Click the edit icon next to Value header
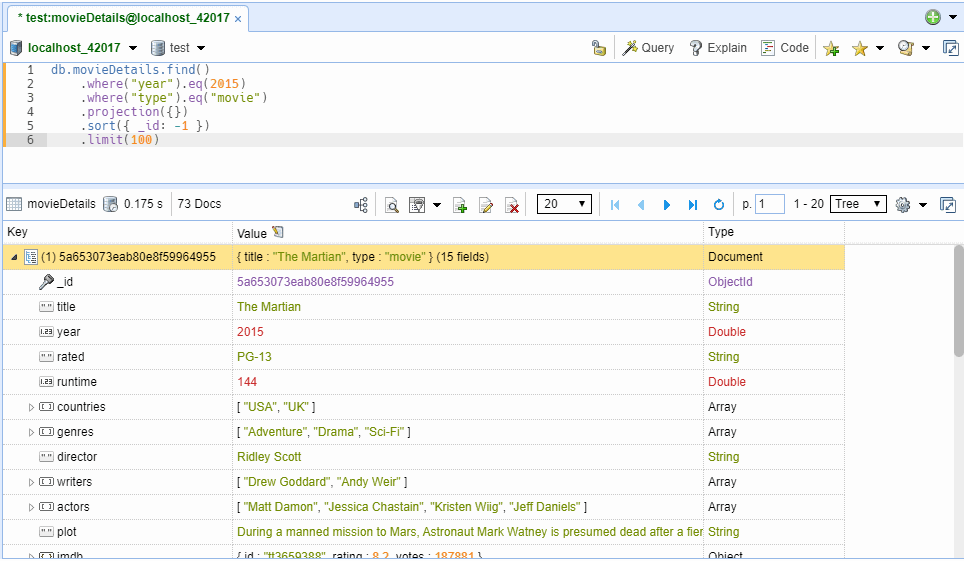 [x=278, y=233]
